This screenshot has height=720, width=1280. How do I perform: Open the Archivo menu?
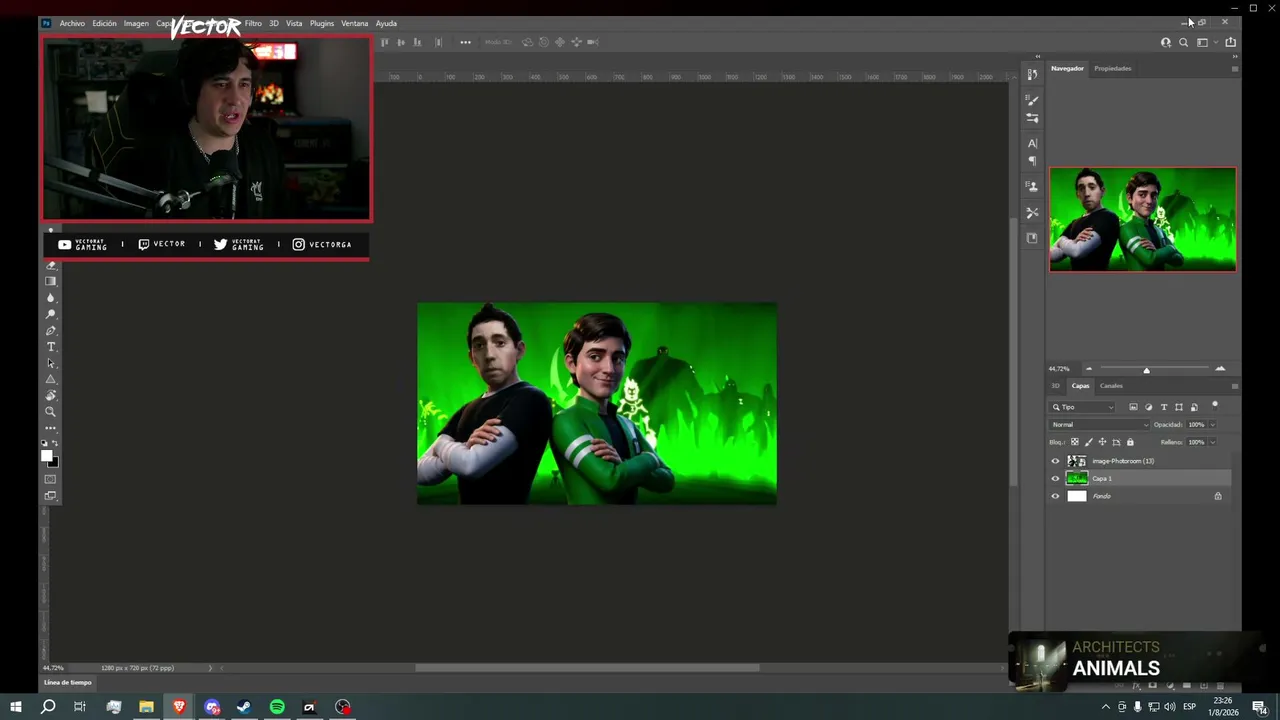(x=72, y=23)
